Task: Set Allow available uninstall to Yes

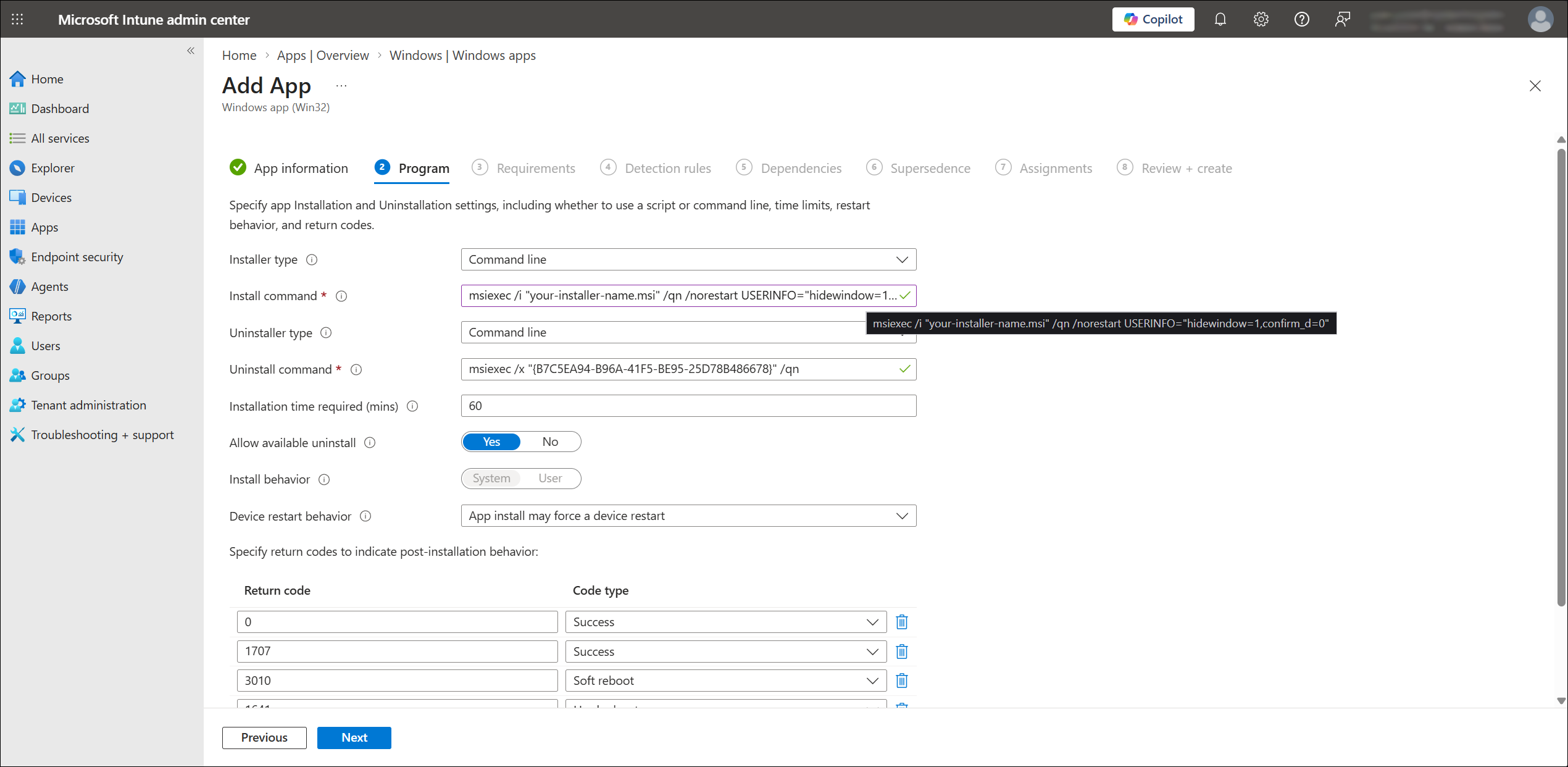Action: point(491,442)
